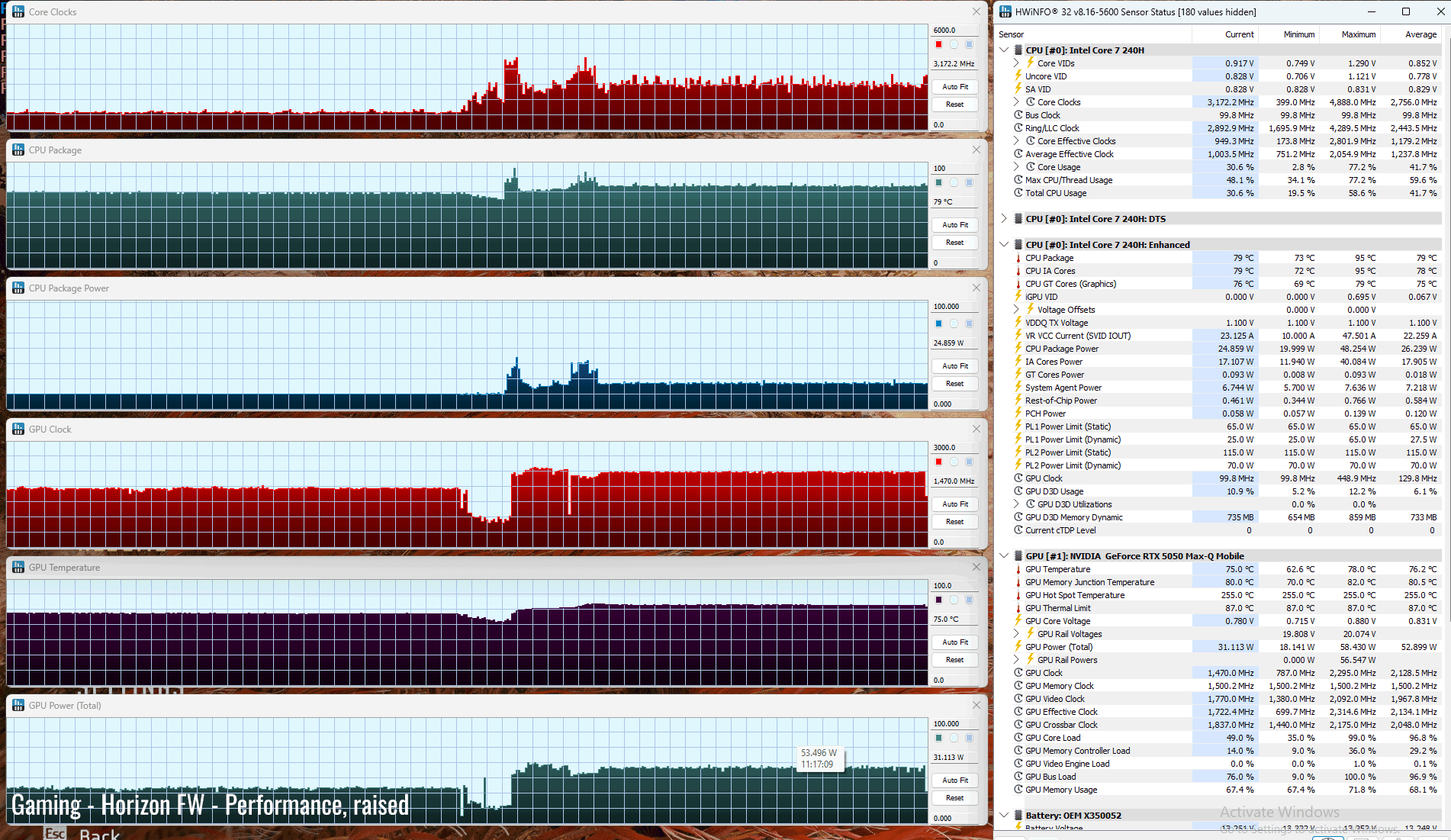Expand the GPU Rail Voltages row
Viewport: 1451px width, 840px height.
[1016, 633]
